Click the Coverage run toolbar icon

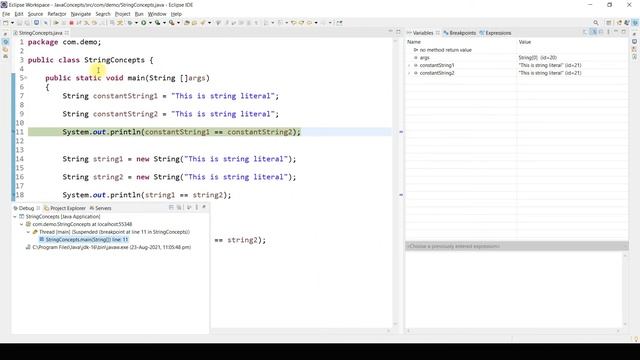158,23
